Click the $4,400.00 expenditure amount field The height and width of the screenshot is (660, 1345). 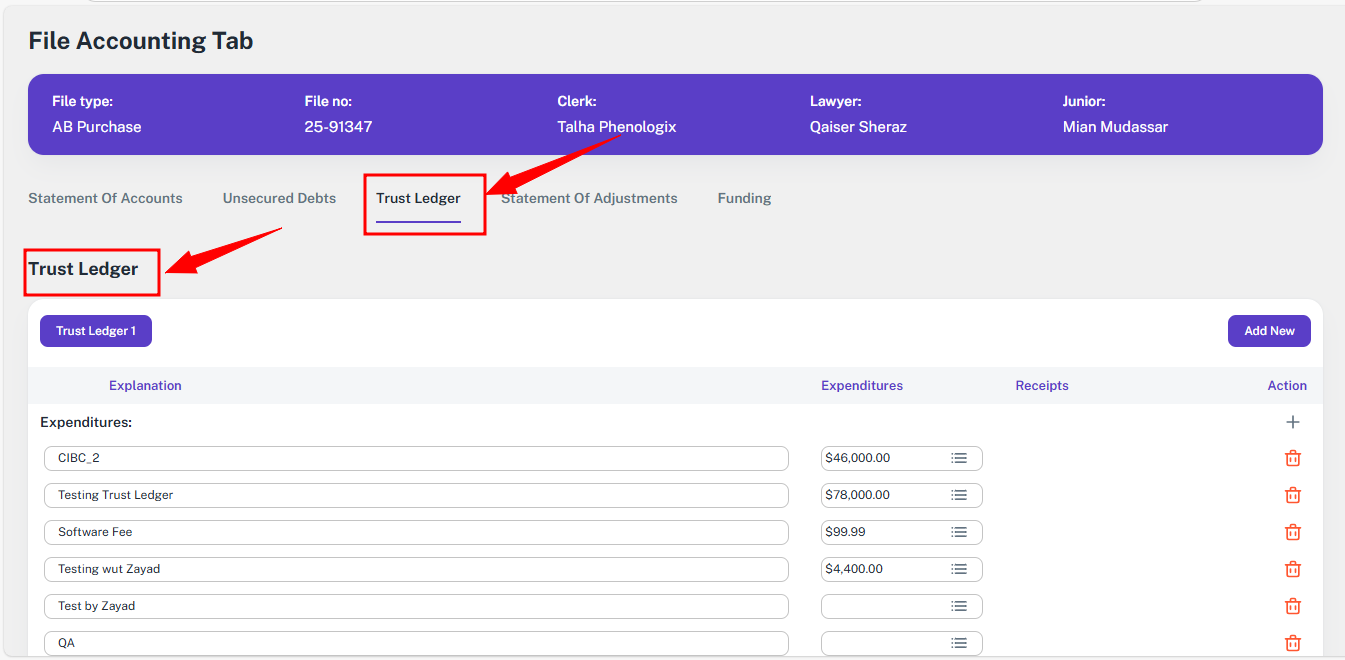(880, 569)
